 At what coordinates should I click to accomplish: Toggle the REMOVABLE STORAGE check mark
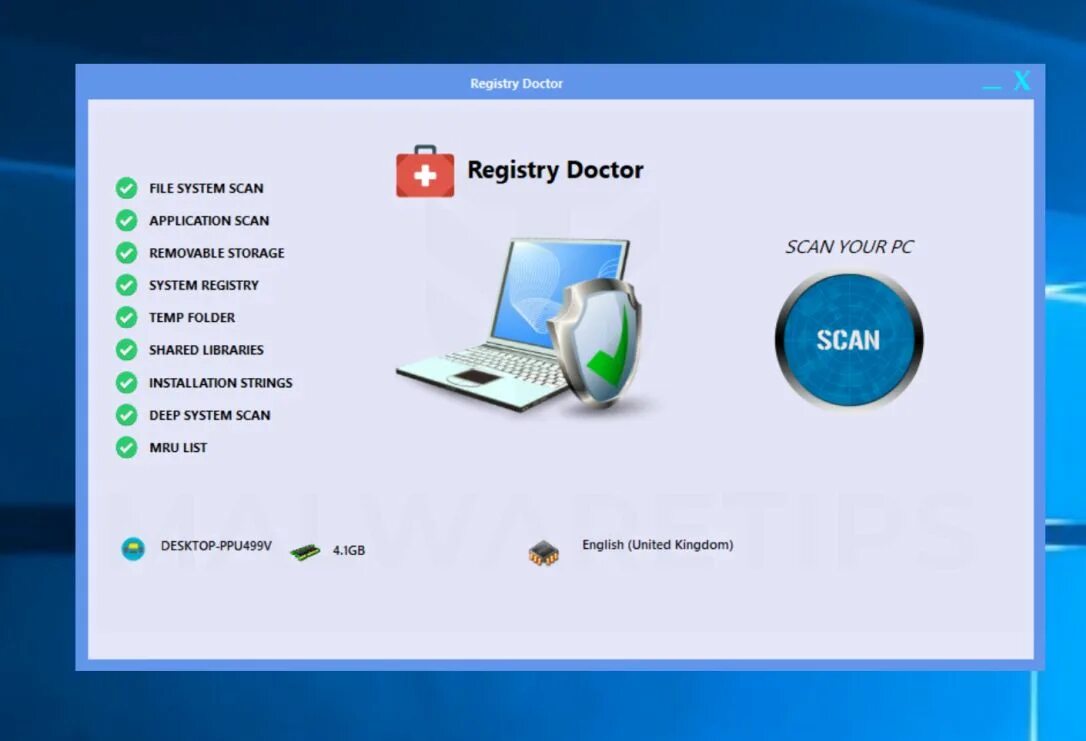126,253
